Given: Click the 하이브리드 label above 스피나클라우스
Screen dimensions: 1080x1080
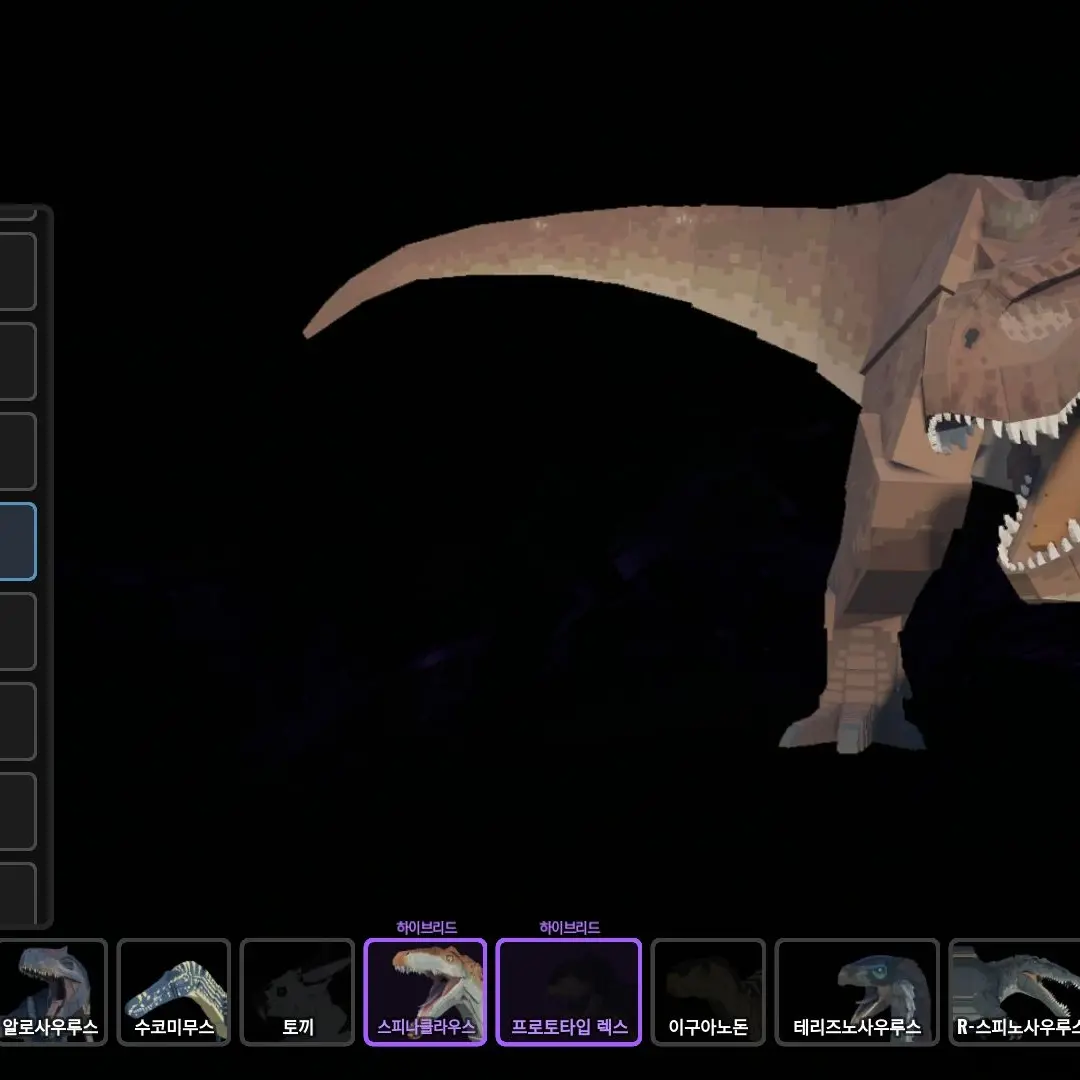Looking at the screenshot, I should click(426, 927).
